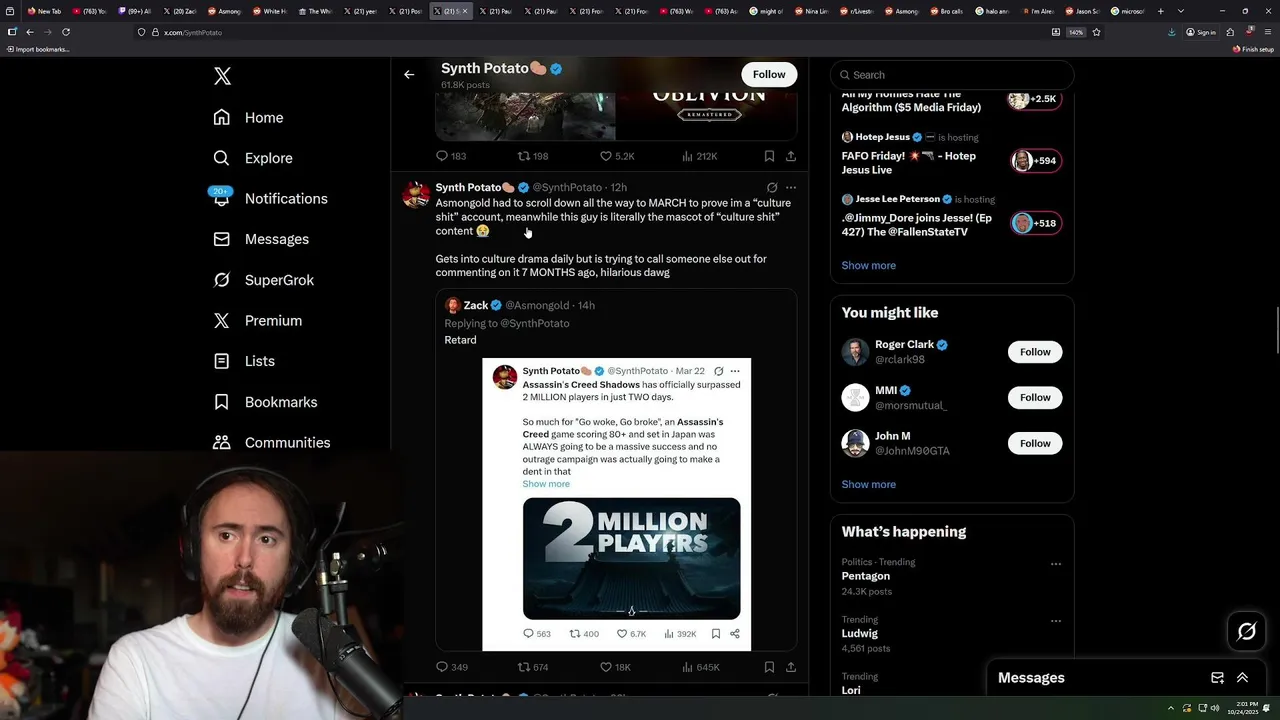Follow Roger Clark
Image resolution: width=1280 pixels, height=720 pixels.
click(1035, 352)
